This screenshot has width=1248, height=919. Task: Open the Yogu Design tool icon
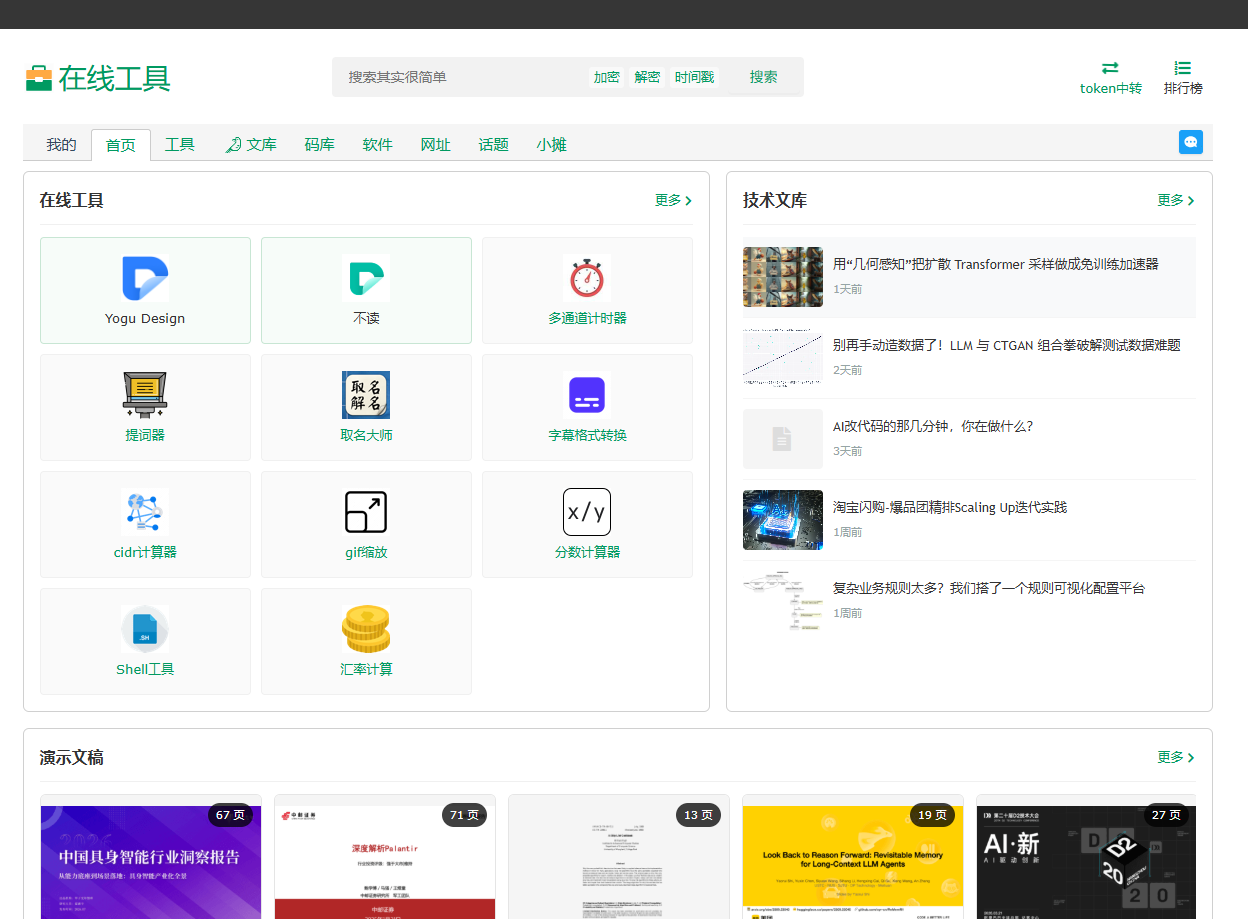(x=145, y=279)
